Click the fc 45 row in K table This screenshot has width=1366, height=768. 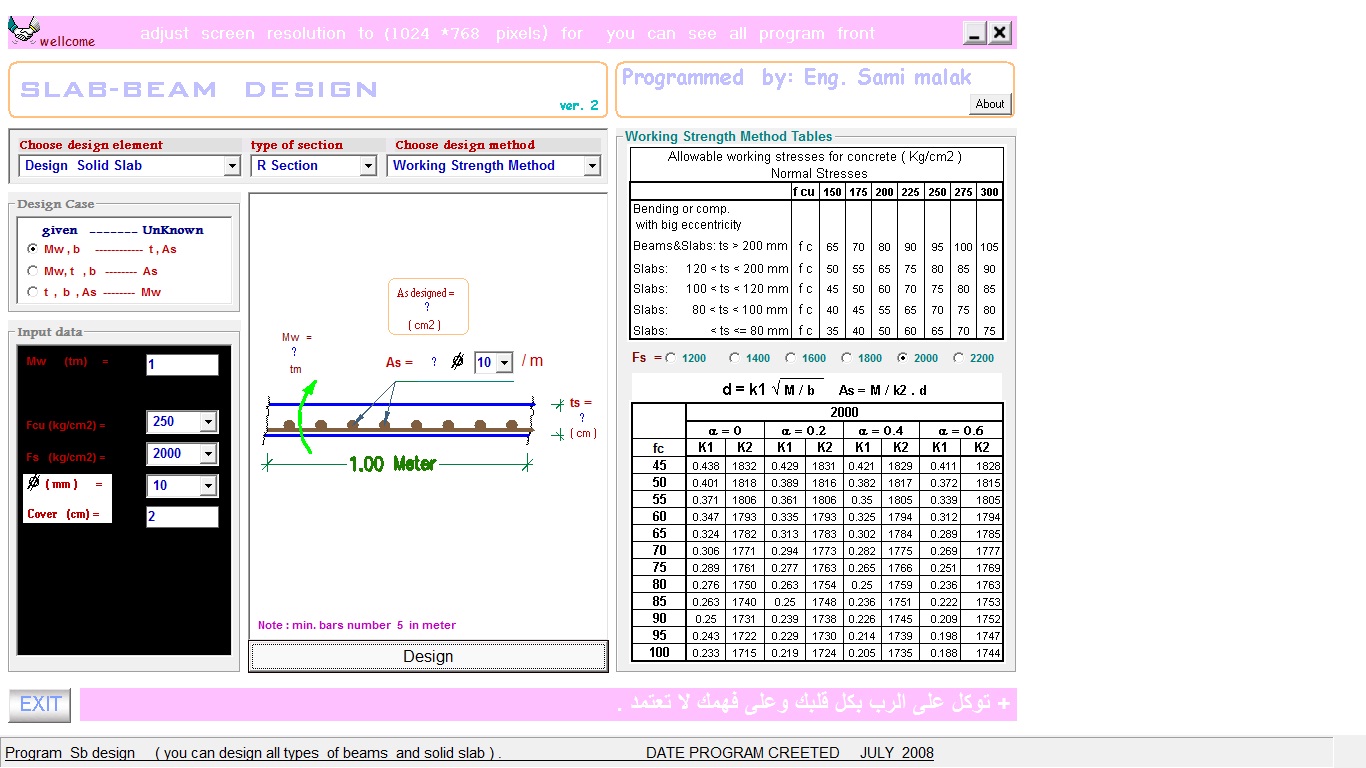click(817, 466)
